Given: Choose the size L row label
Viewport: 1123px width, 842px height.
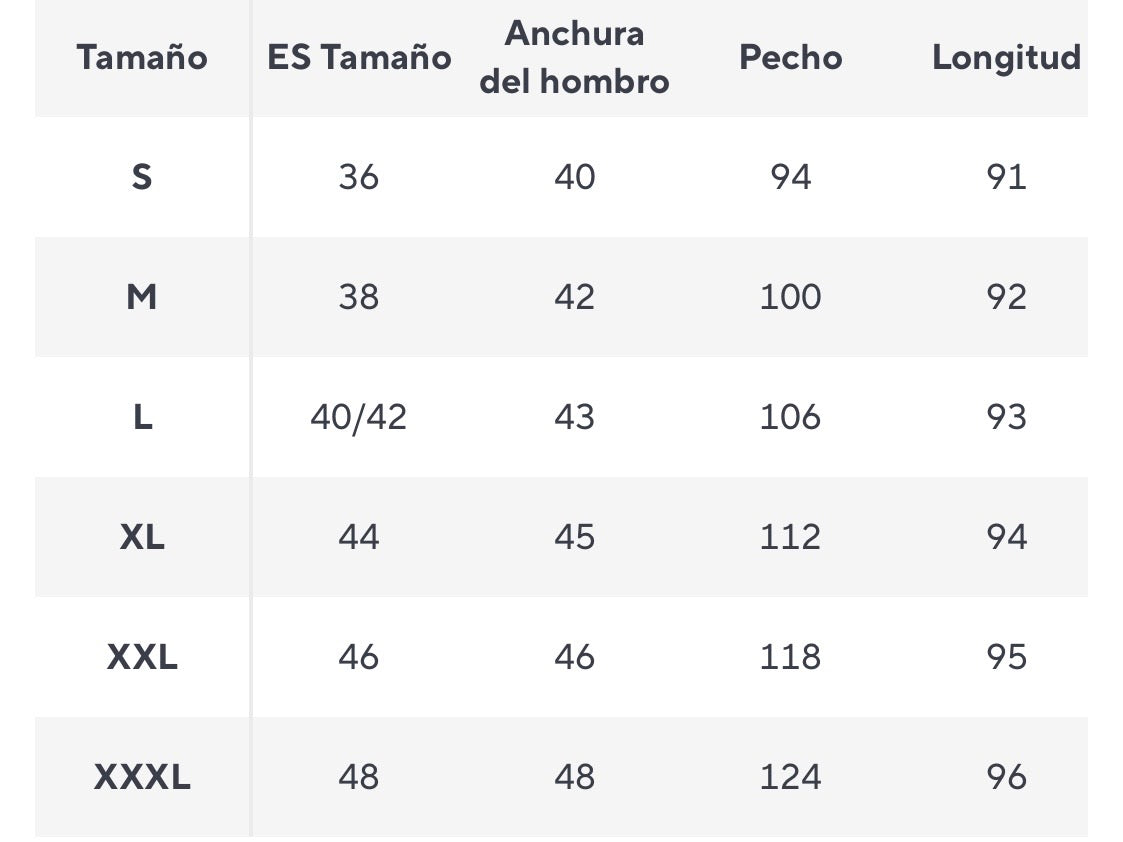Looking at the screenshot, I should click(142, 417).
